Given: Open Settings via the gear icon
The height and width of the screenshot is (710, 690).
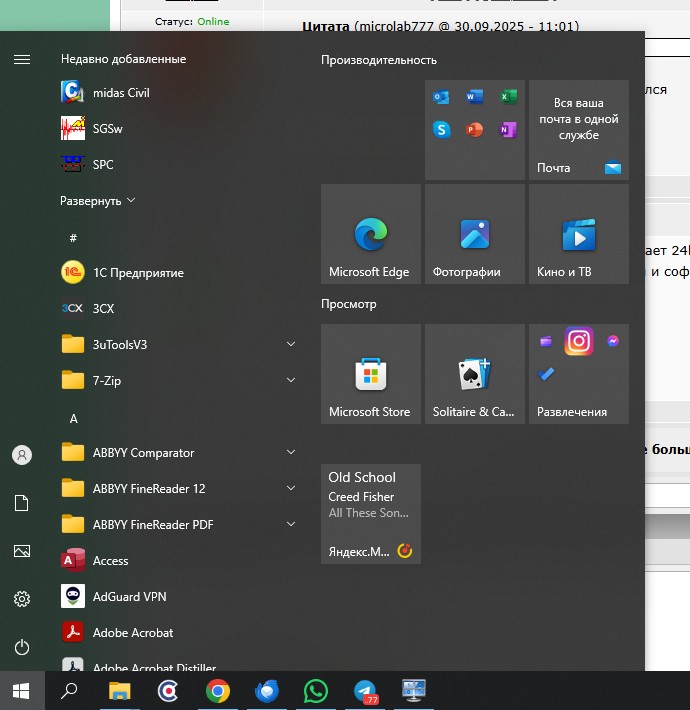Looking at the screenshot, I should click(22, 599).
